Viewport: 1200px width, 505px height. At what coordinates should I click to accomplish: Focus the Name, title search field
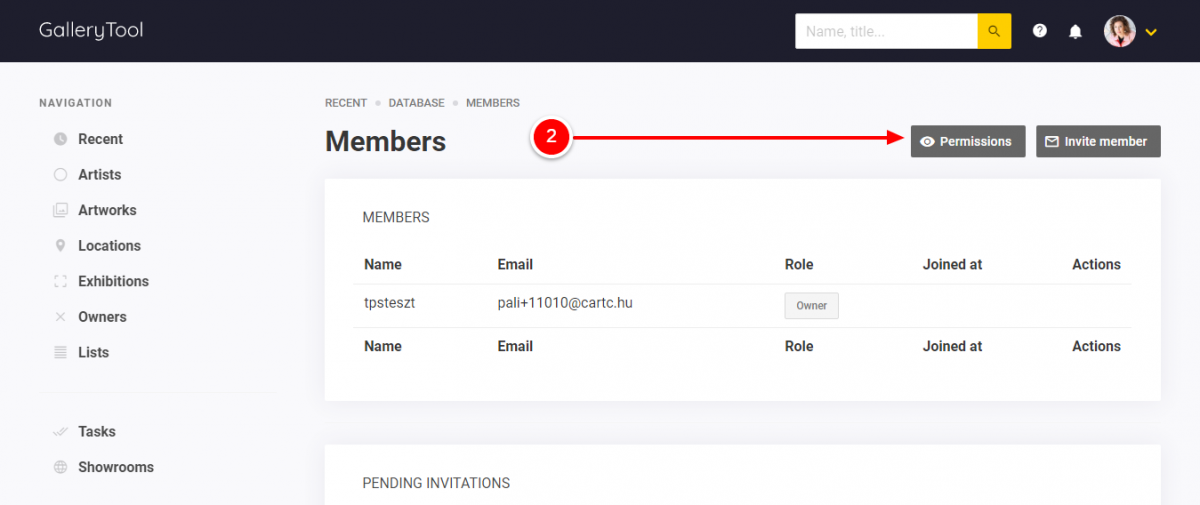pyautogui.click(x=886, y=31)
